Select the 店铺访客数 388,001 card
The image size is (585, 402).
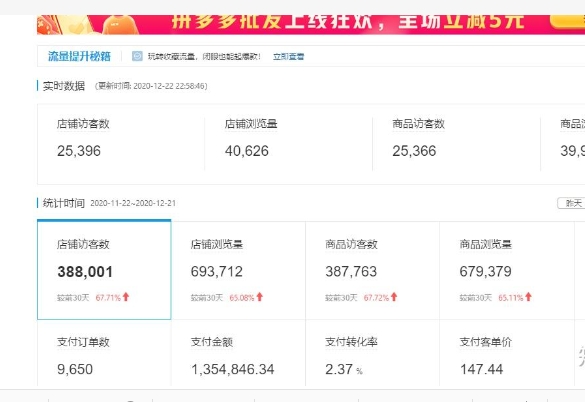click(x=104, y=270)
